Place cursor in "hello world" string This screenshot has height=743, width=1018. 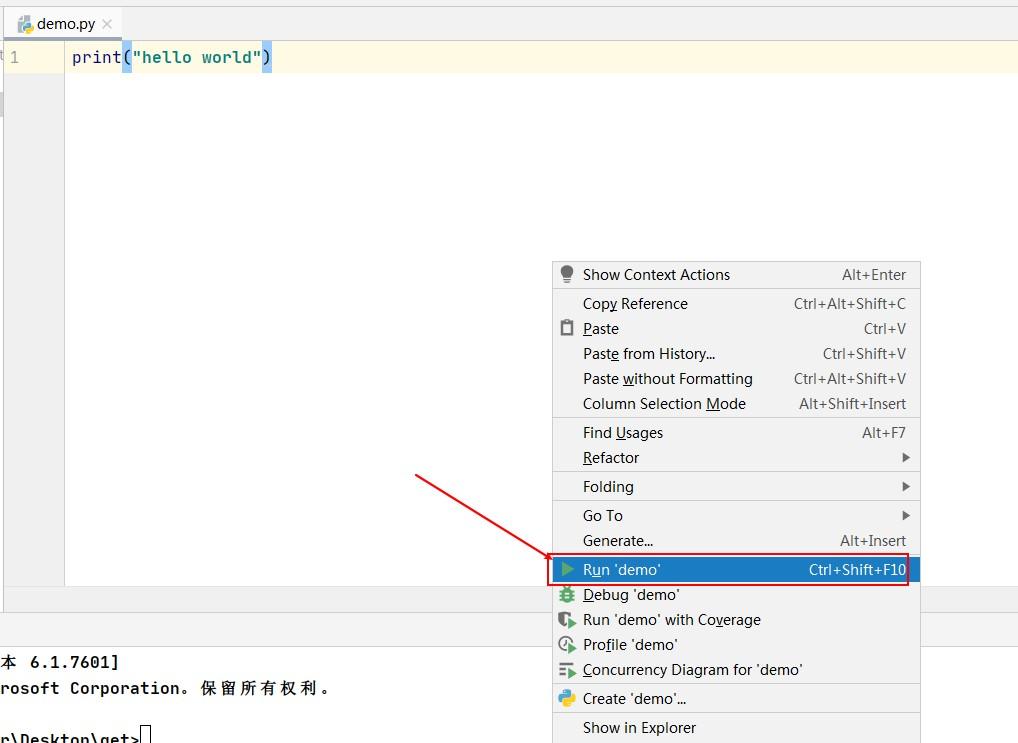click(x=197, y=57)
